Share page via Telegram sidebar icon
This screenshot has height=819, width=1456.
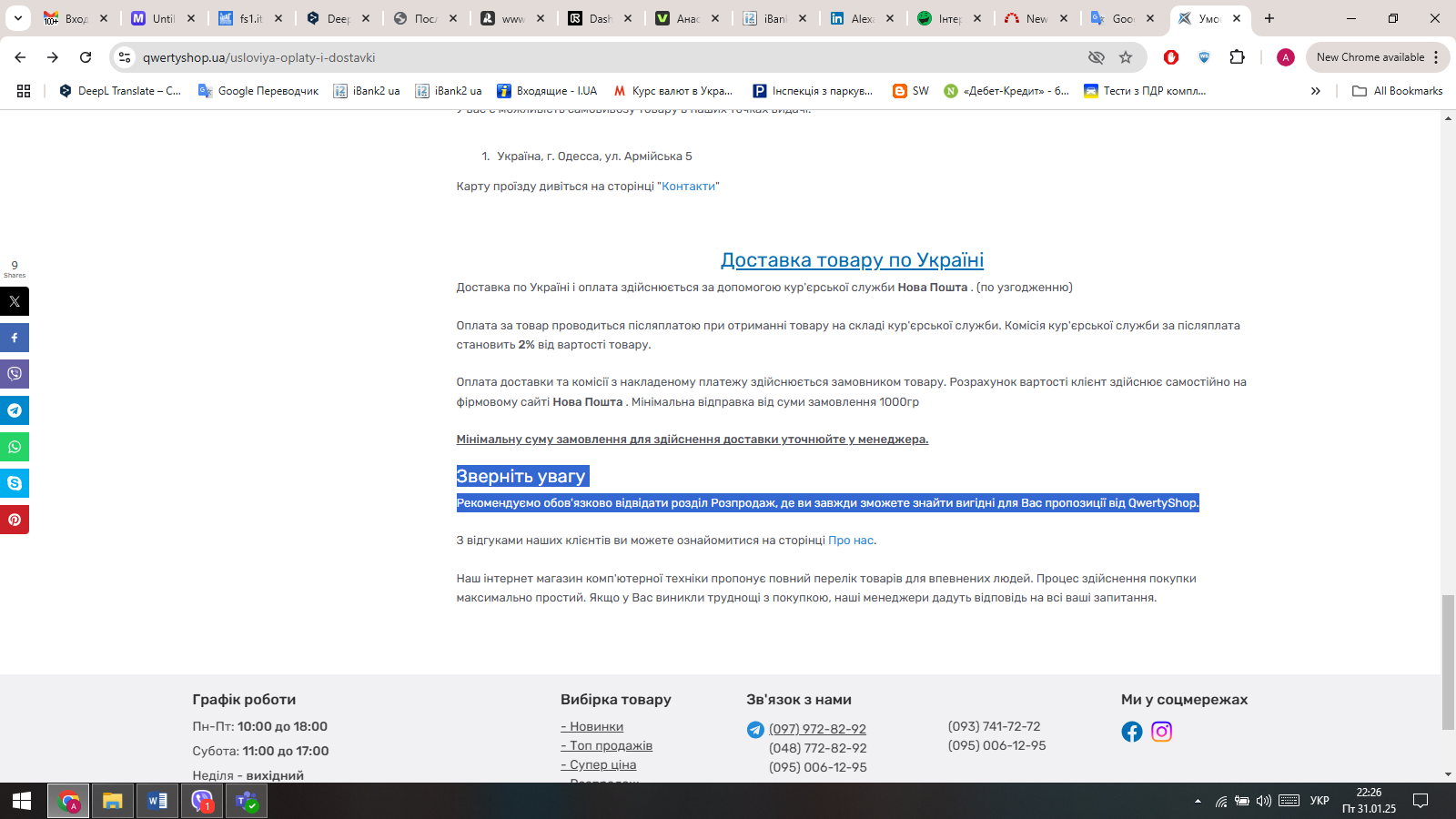pyautogui.click(x=15, y=410)
